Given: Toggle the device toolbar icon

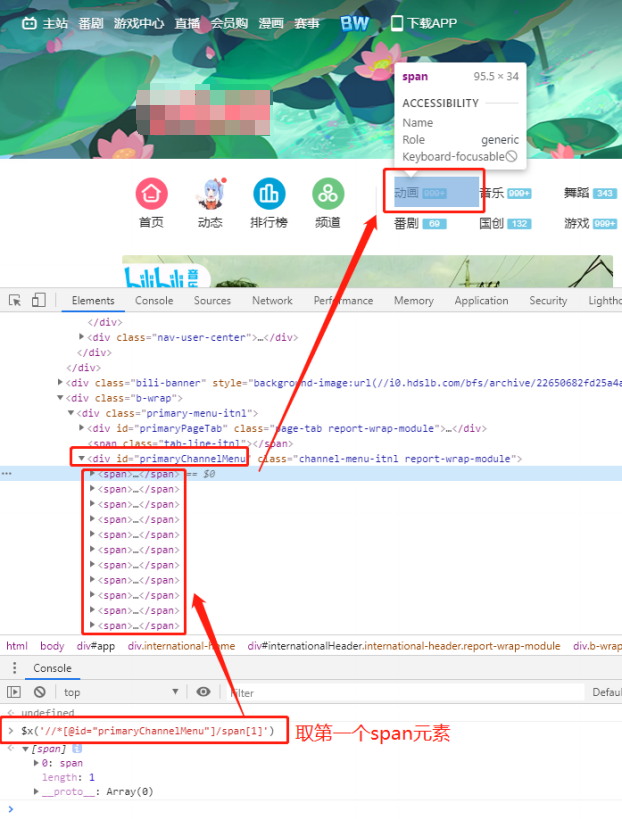Looking at the screenshot, I should coord(39,300).
